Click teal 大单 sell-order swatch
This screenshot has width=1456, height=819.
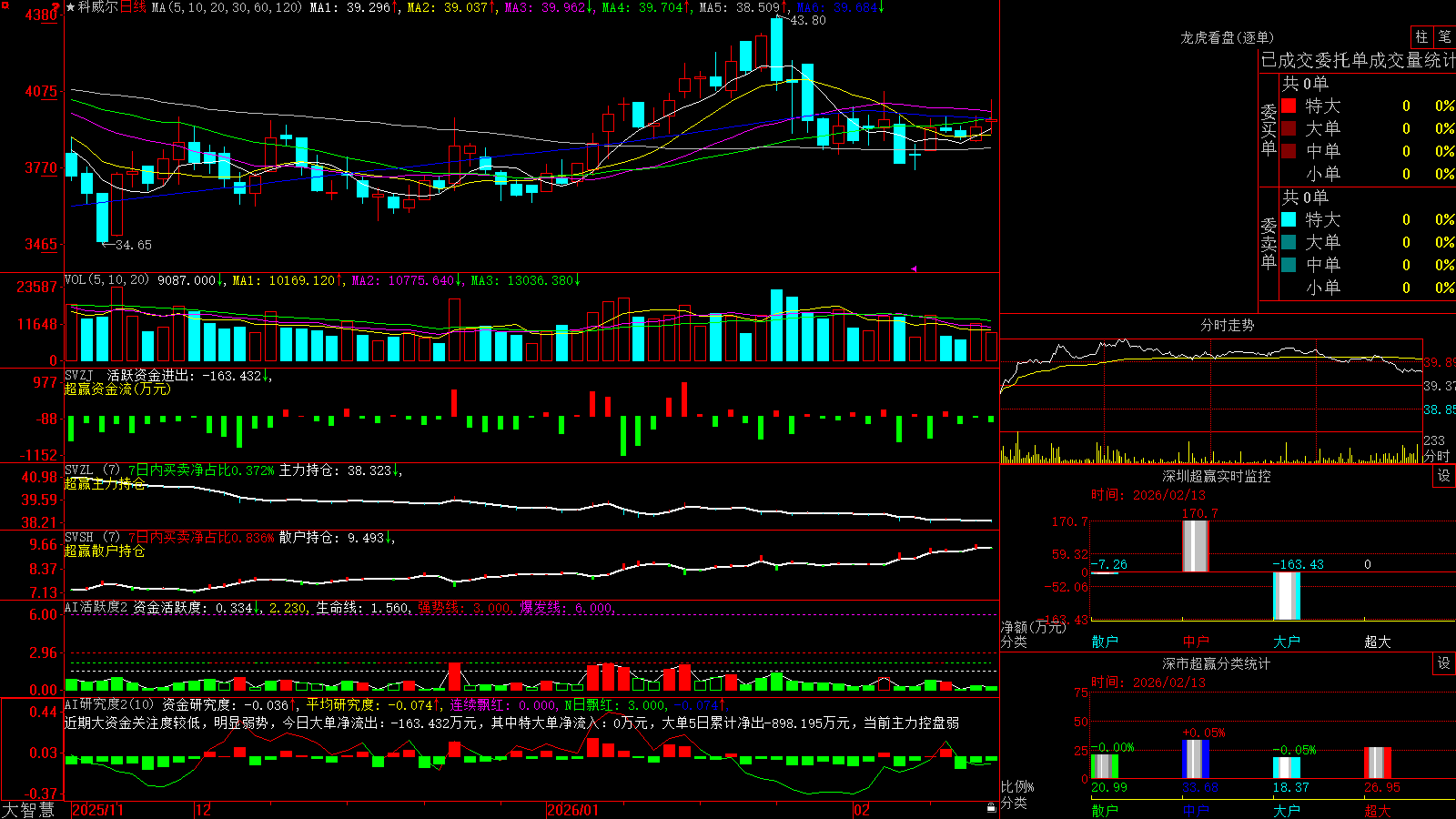click(x=1289, y=242)
